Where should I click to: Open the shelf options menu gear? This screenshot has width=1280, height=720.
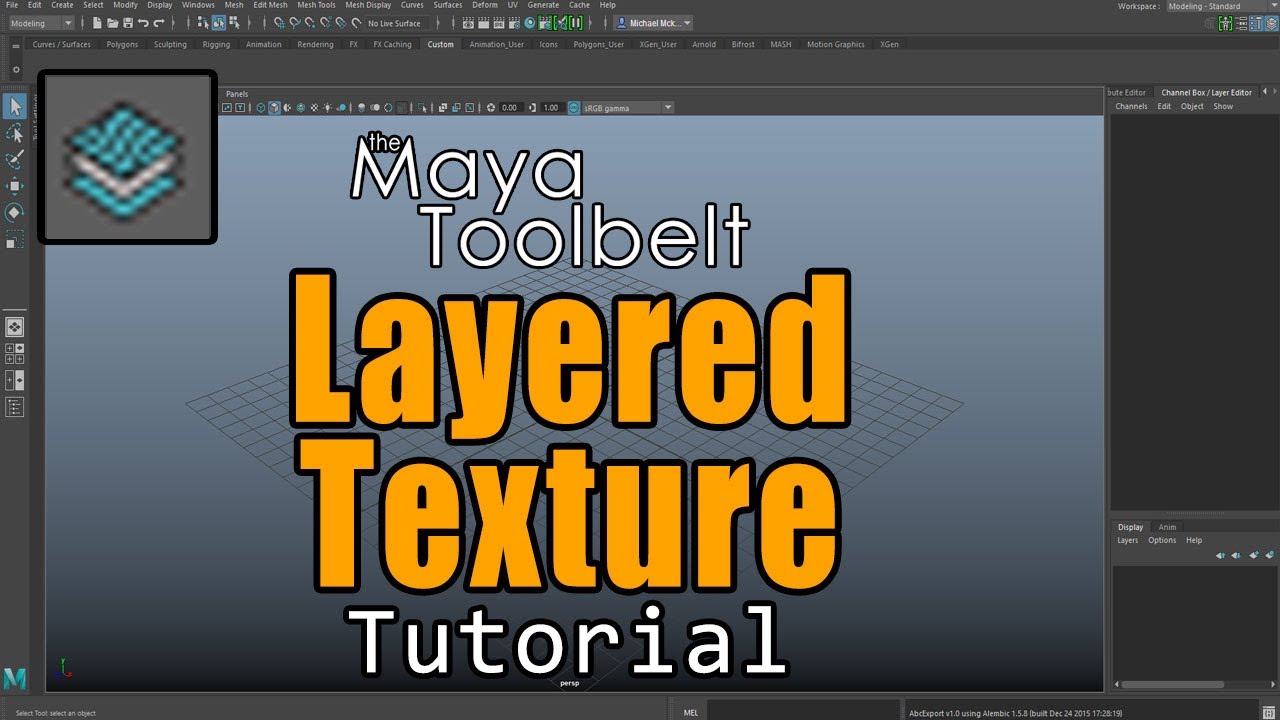(x=16, y=69)
